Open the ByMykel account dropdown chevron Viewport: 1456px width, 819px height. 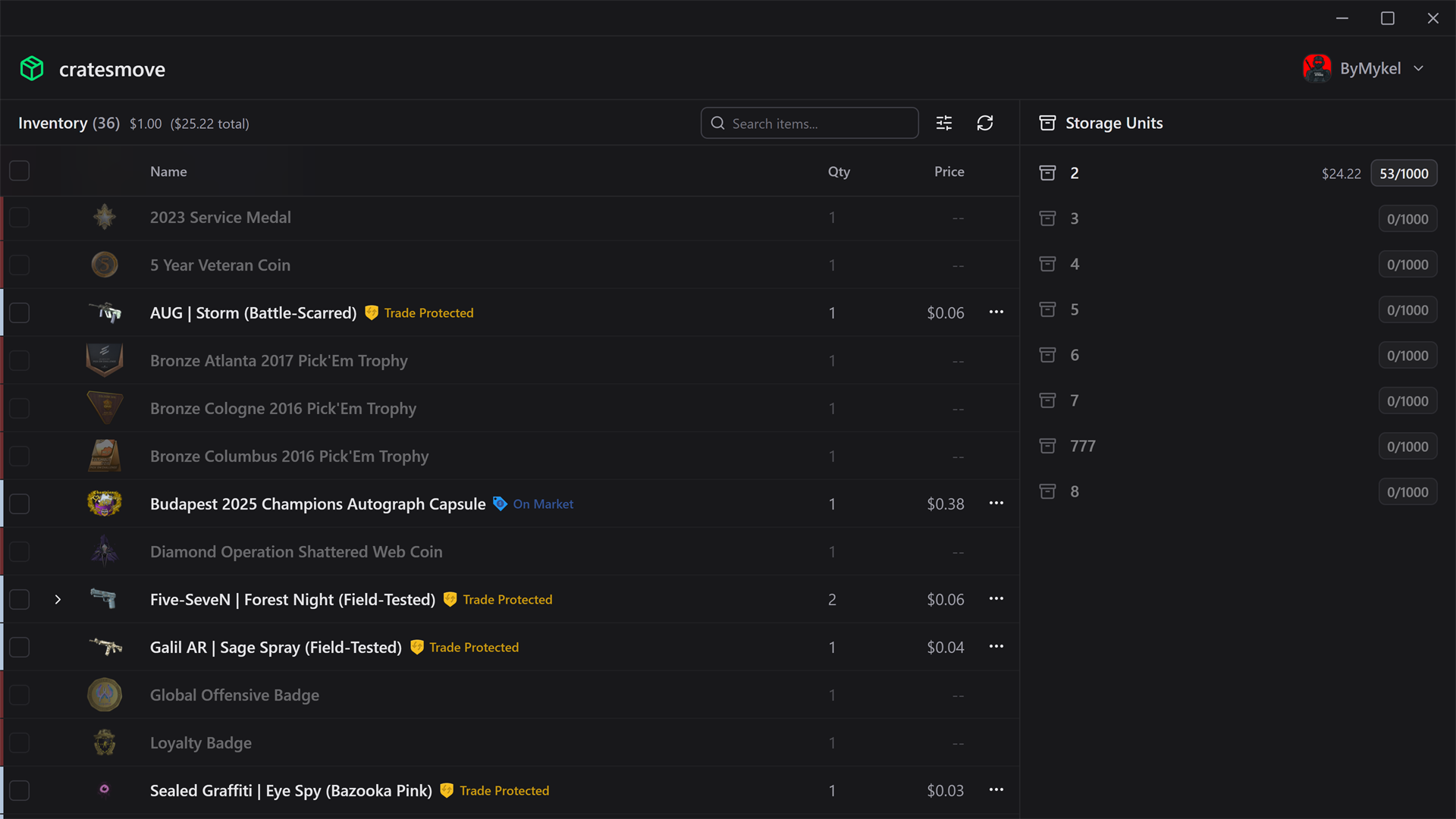[x=1419, y=68]
